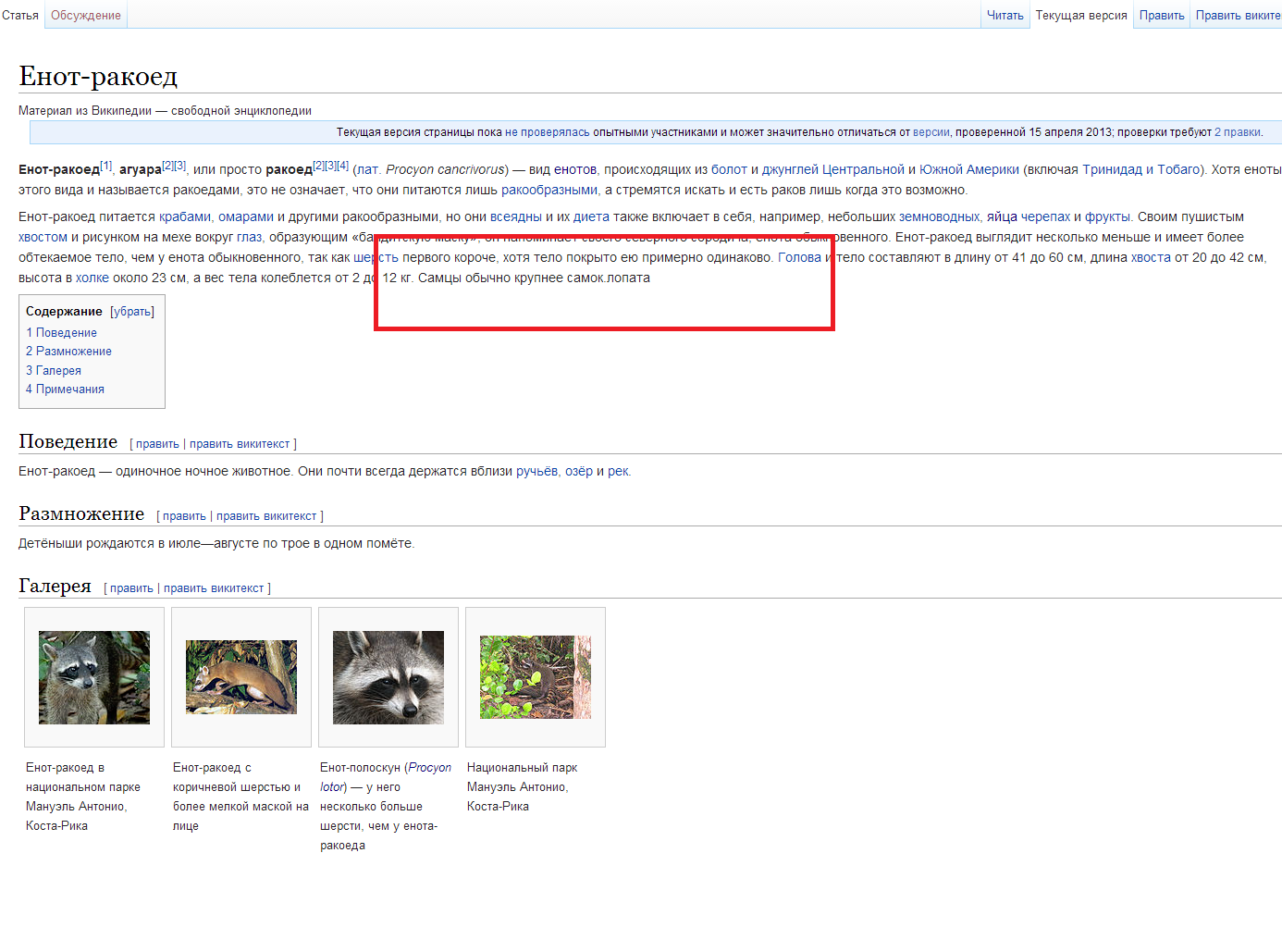Open the raccoon face close-up thumbnail
1282x952 pixels.
point(388,677)
